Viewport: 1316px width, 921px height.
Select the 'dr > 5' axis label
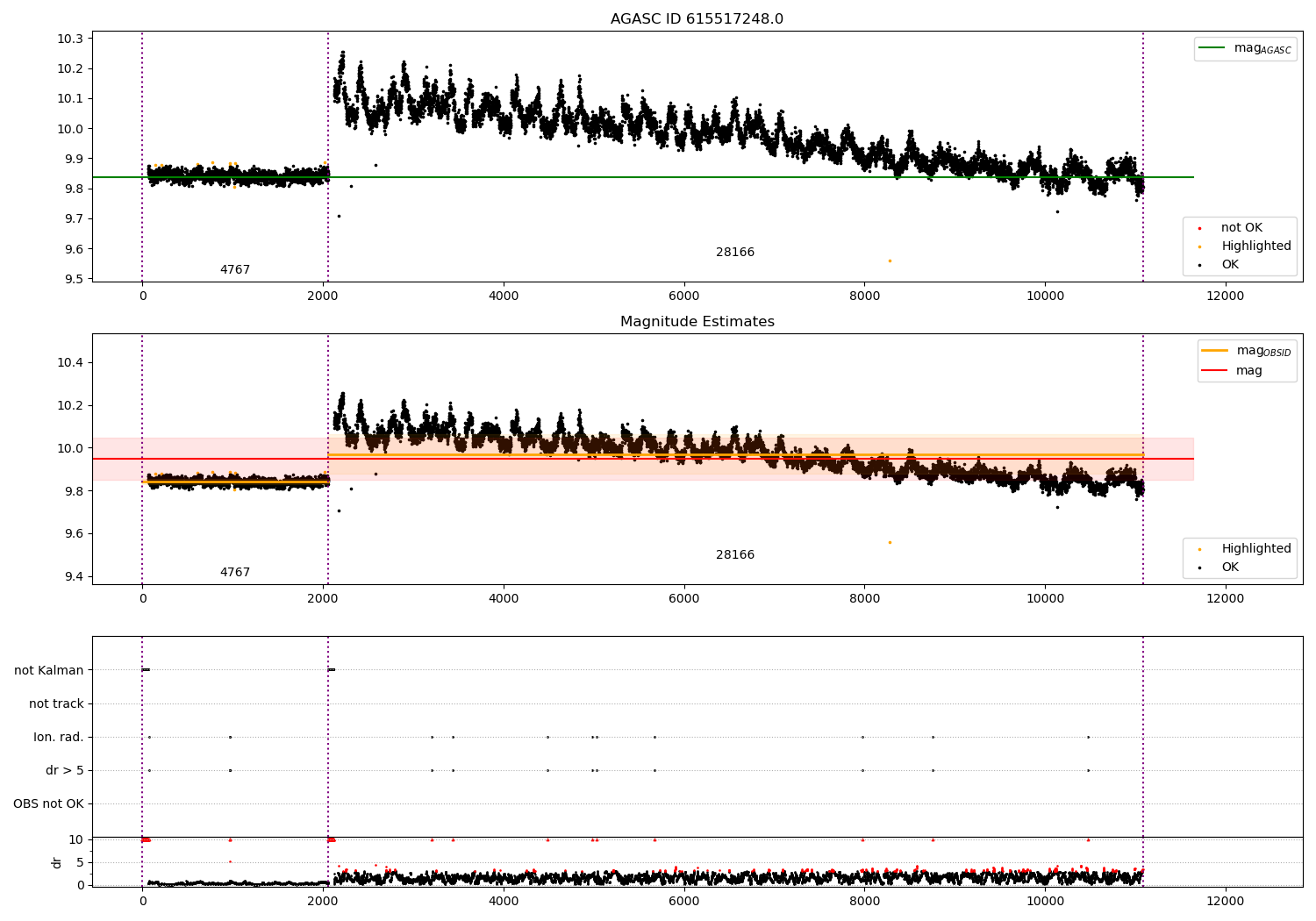pos(65,771)
